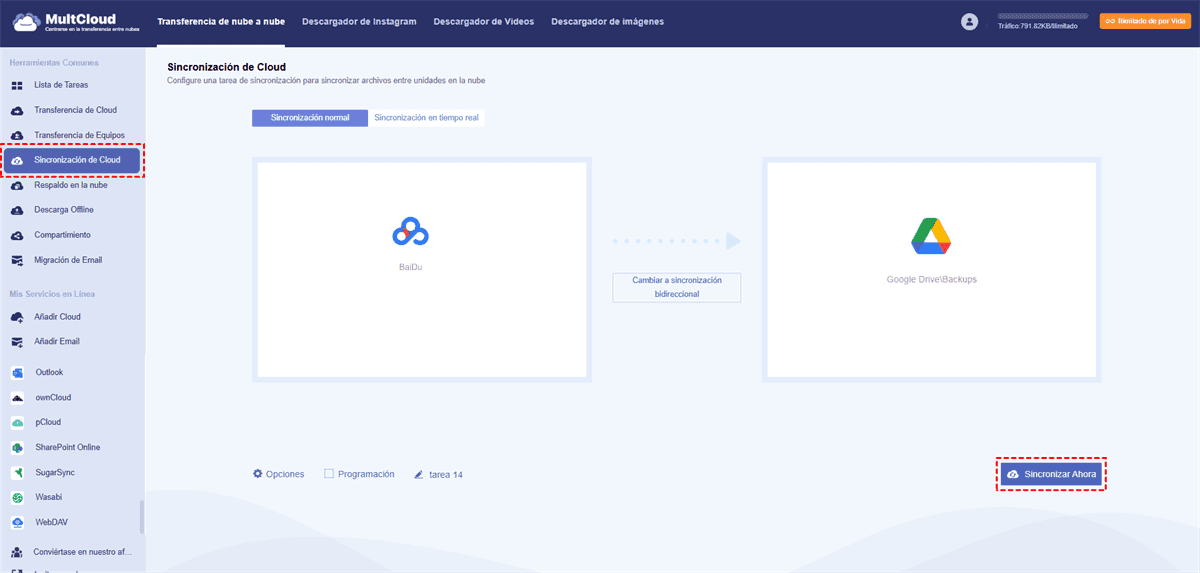The image size is (1200, 573).
Task: Open Descargador de imágenes tab
Action: (x=607, y=22)
